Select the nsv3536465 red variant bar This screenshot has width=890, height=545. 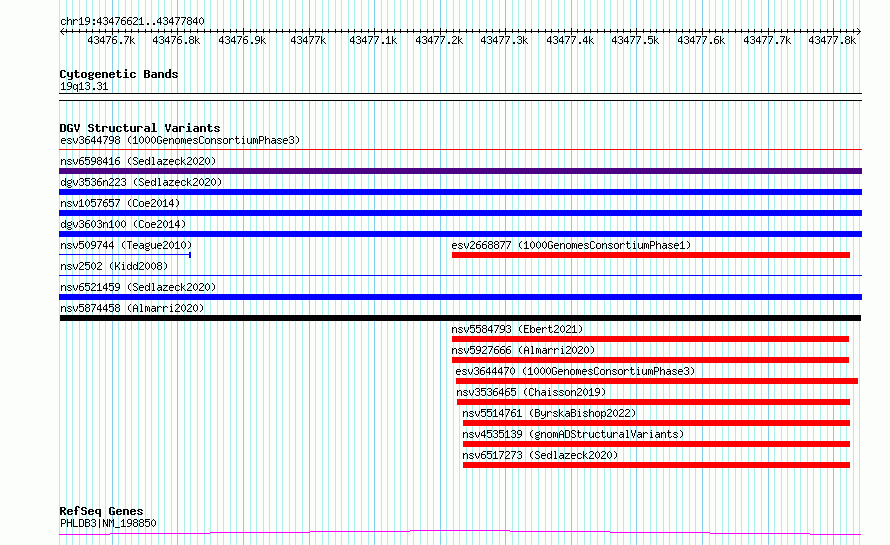point(653,402)
